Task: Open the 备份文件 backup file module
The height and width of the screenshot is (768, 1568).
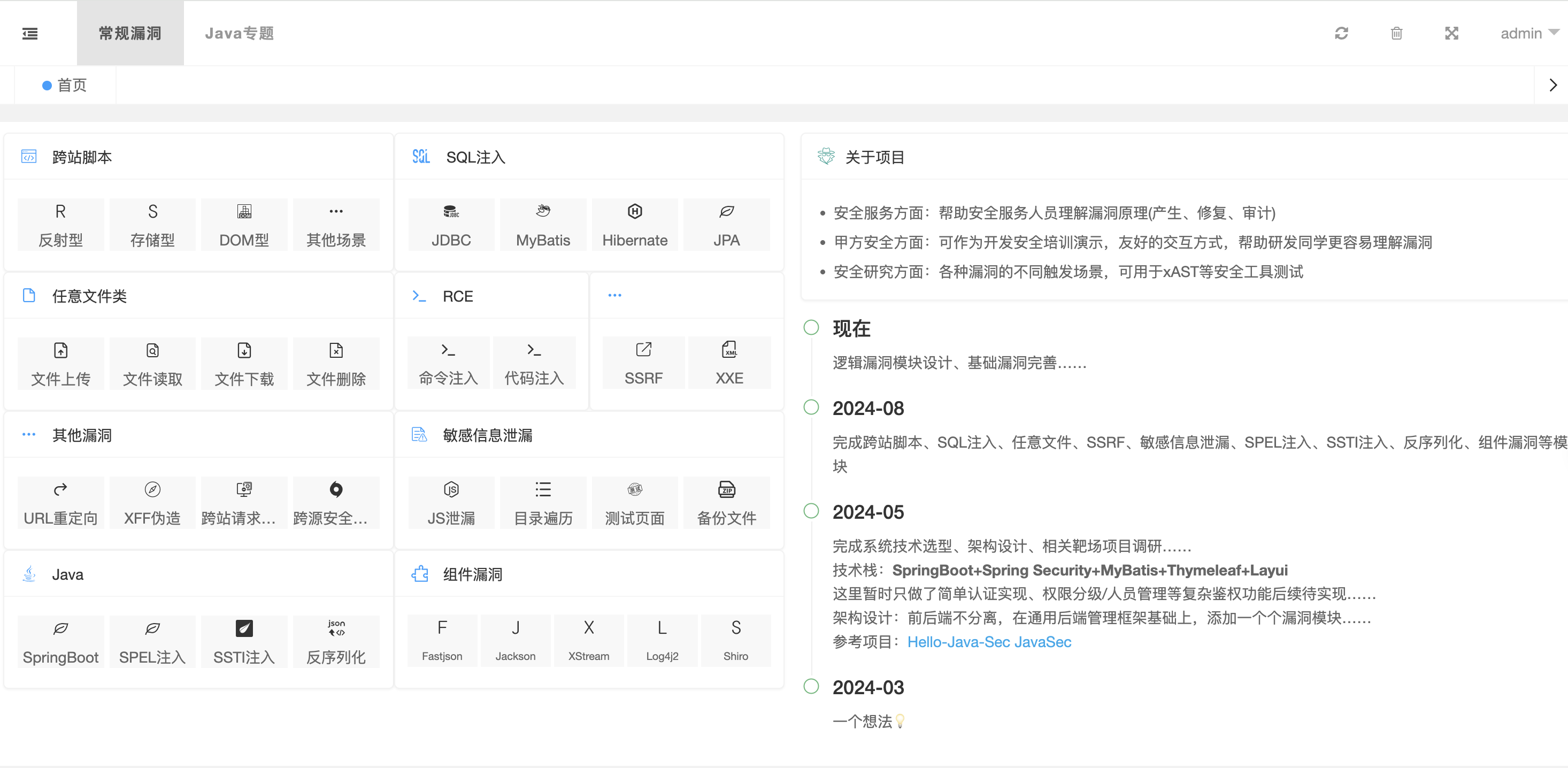Action: (726, 502)
